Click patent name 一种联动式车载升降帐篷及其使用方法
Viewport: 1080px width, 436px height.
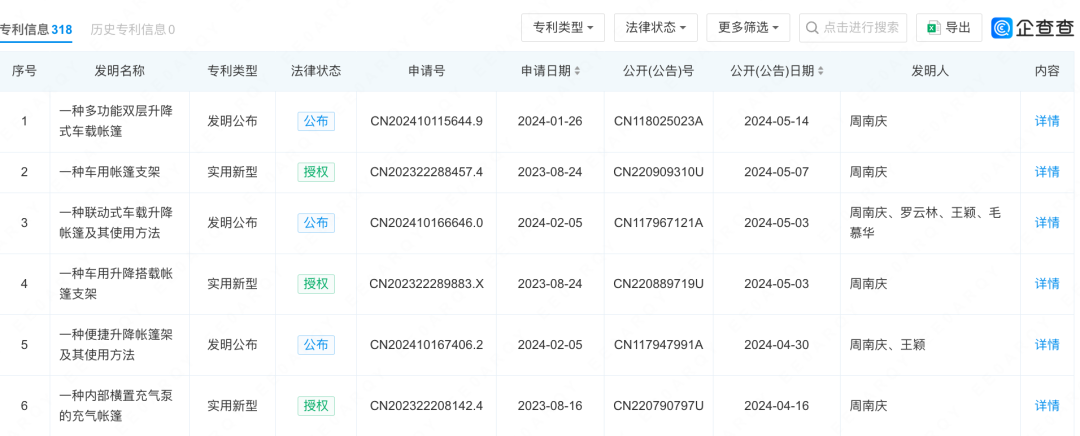(x=116, y=222)
